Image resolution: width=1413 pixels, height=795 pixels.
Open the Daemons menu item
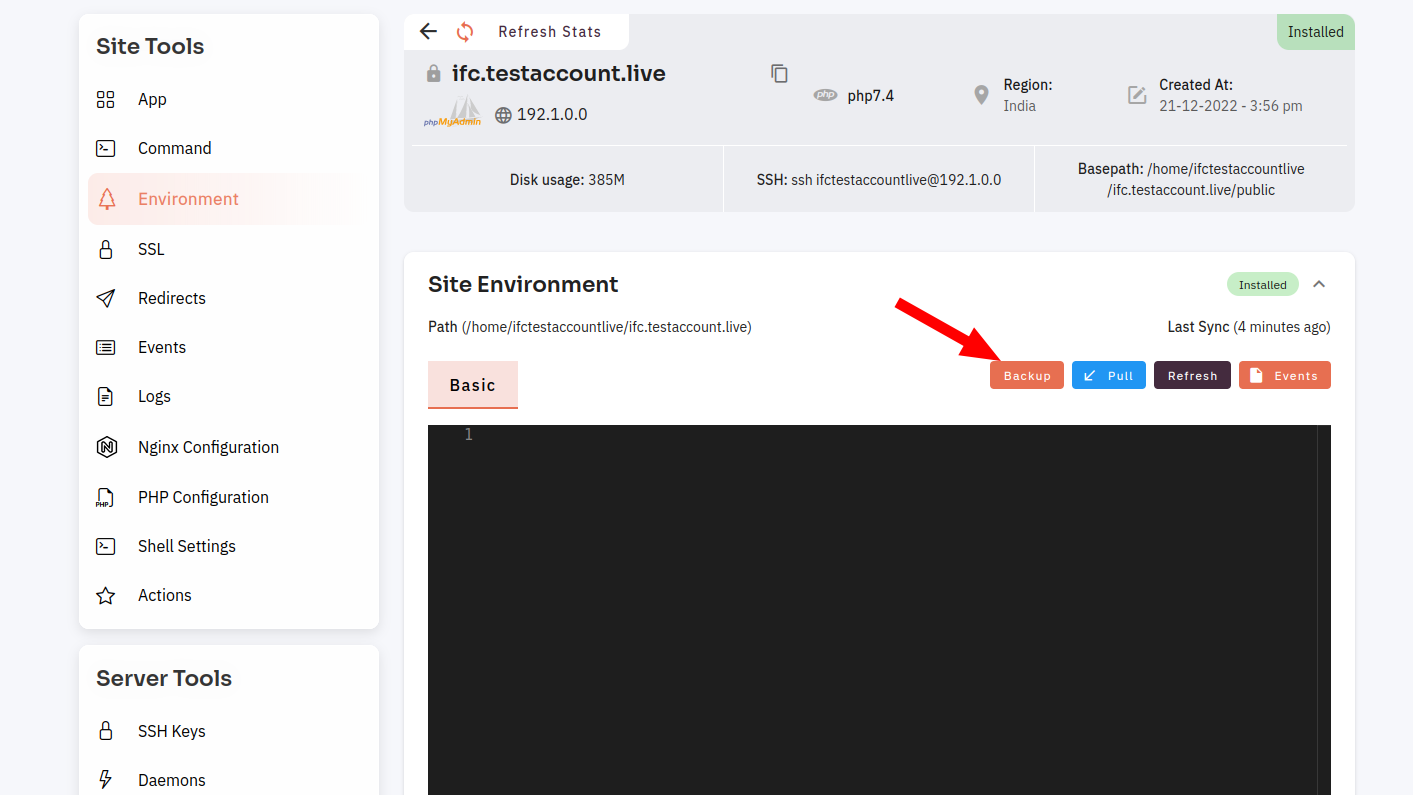point(228,780)
